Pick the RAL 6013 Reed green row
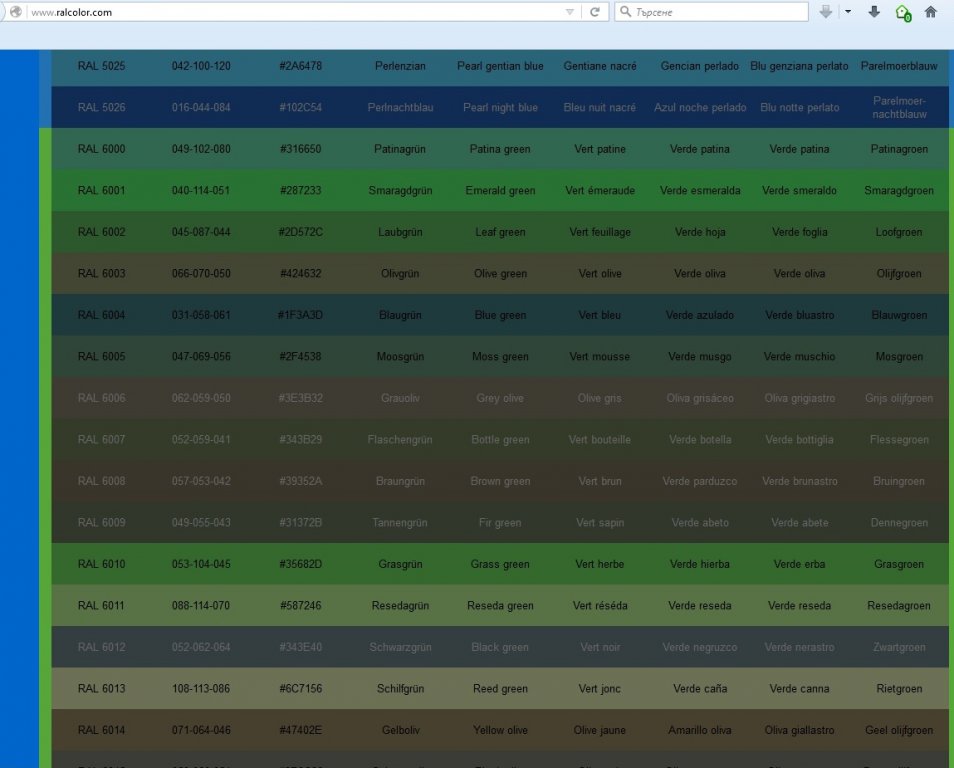Viewport: 954px width, 768px height. [500, 689]
